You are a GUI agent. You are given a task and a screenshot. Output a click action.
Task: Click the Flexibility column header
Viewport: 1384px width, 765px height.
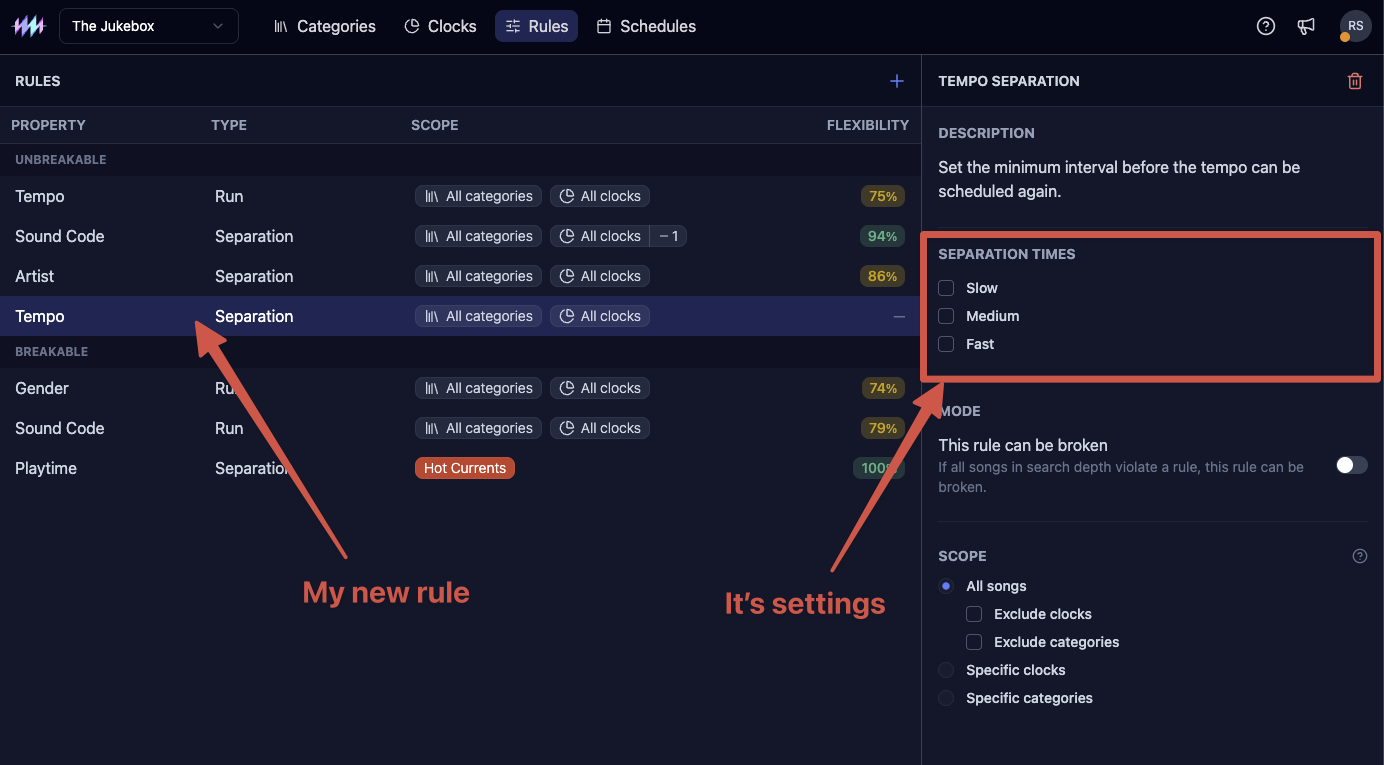coord(868,125)
